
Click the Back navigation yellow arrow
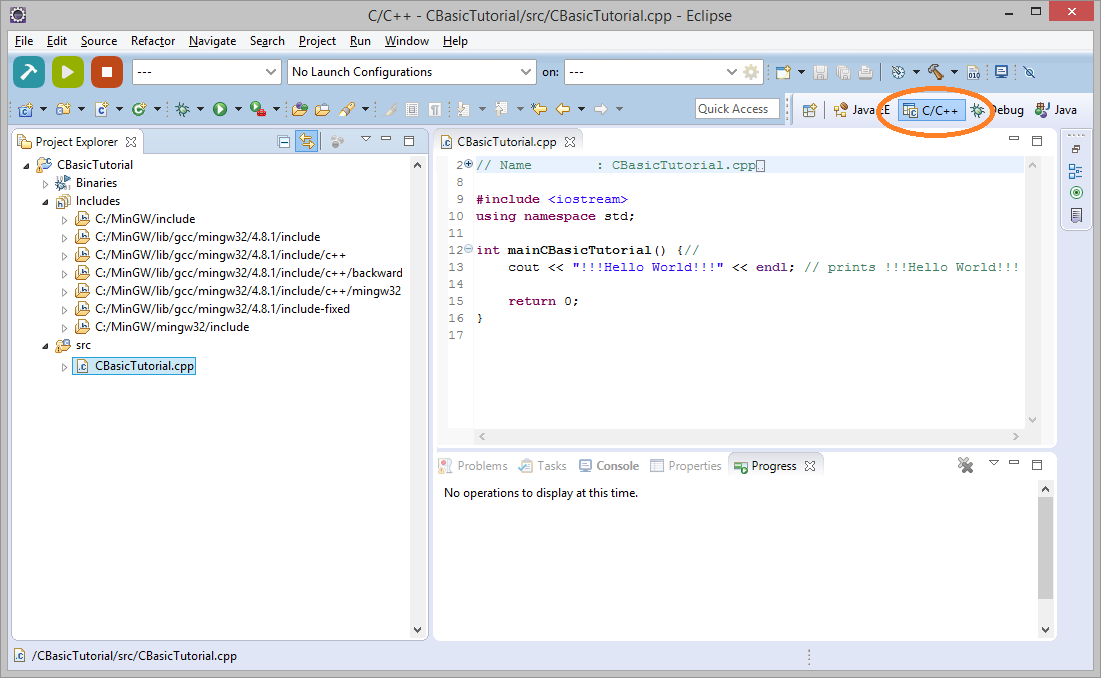click(563, 109)
